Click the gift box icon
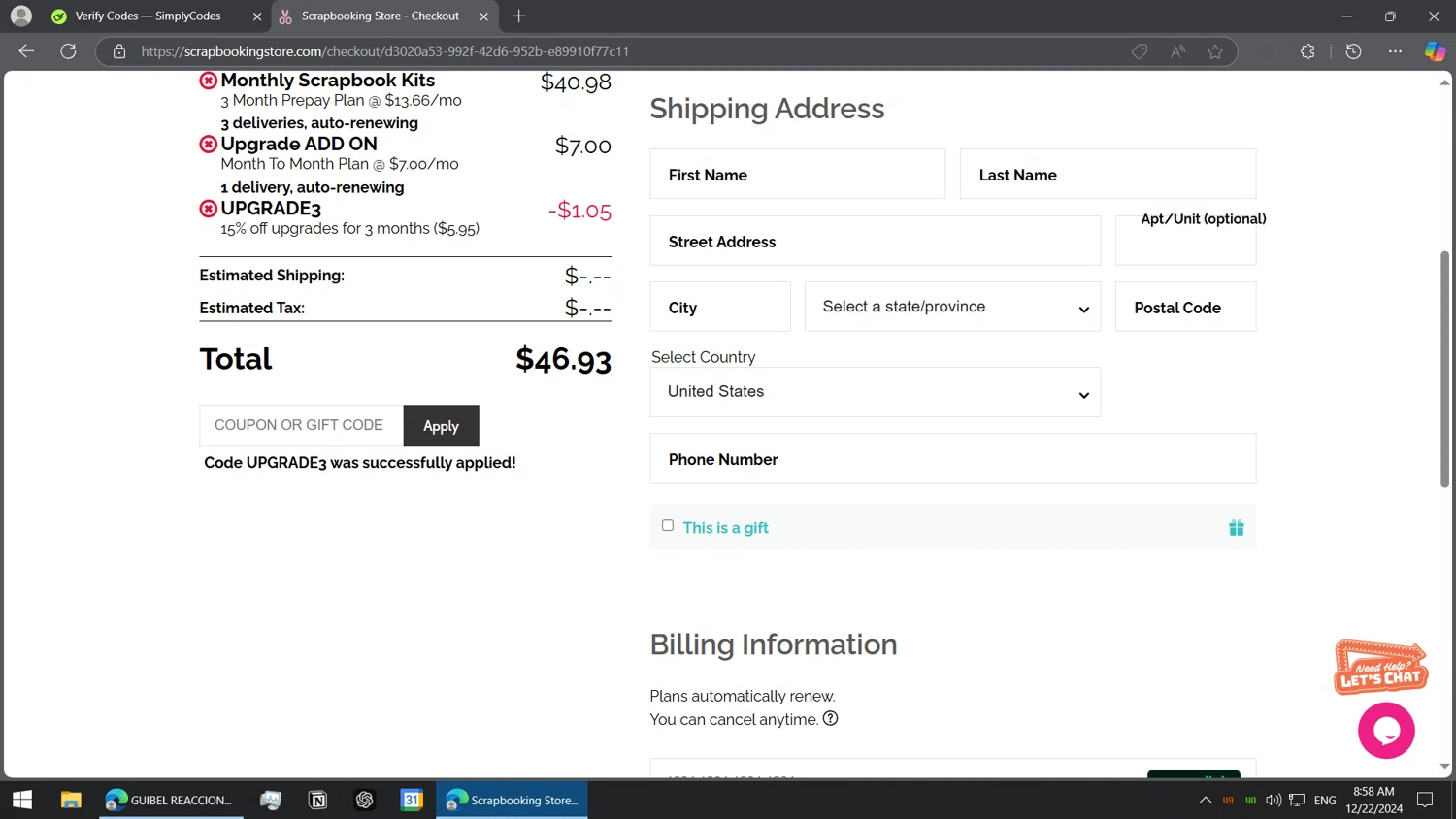 click(1236, 528)
